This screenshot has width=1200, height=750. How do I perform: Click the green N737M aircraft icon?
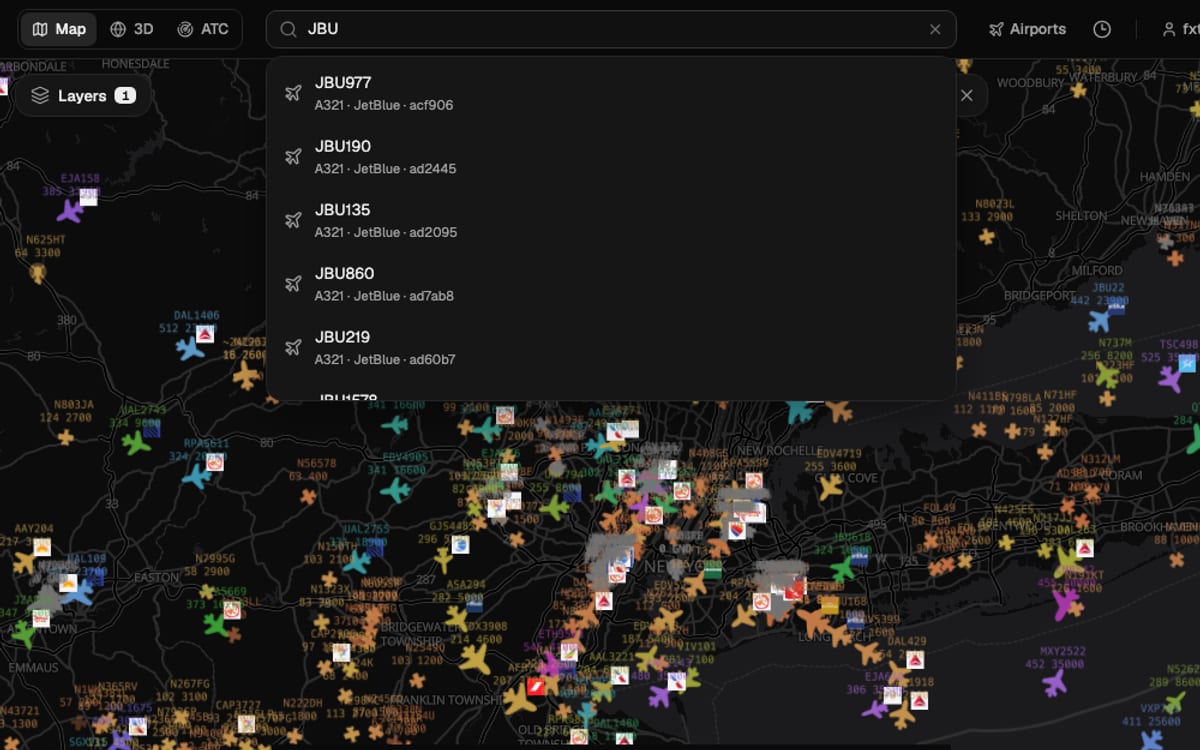[1107, 376]
